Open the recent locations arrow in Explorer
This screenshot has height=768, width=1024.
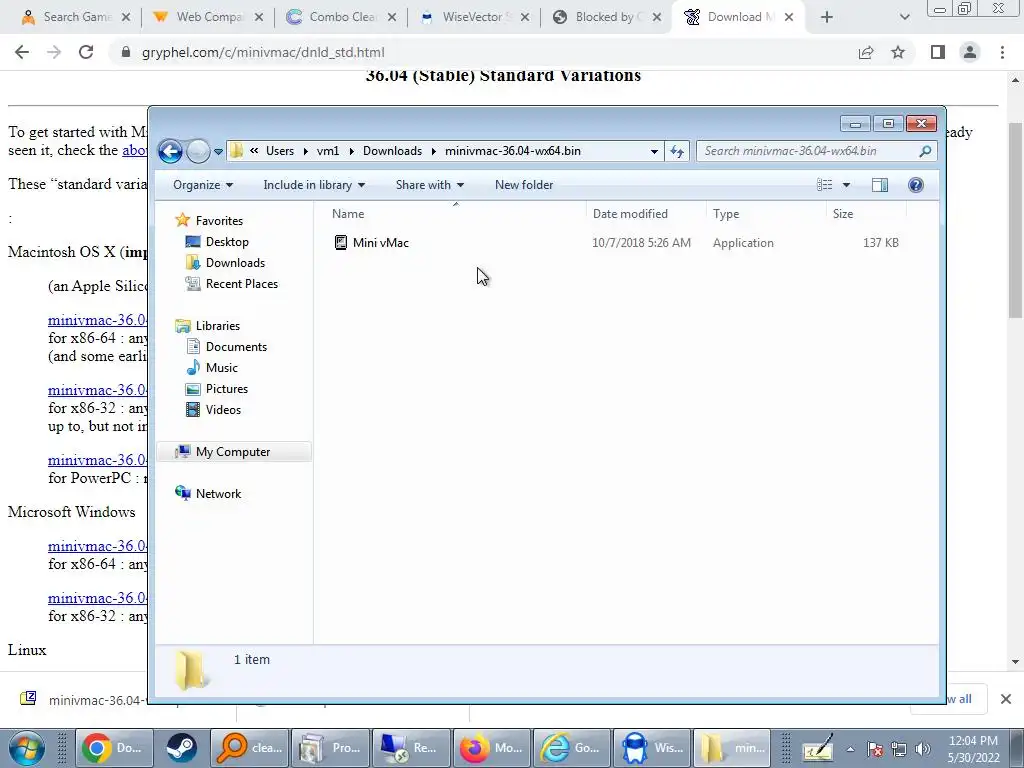pos(218,152)
